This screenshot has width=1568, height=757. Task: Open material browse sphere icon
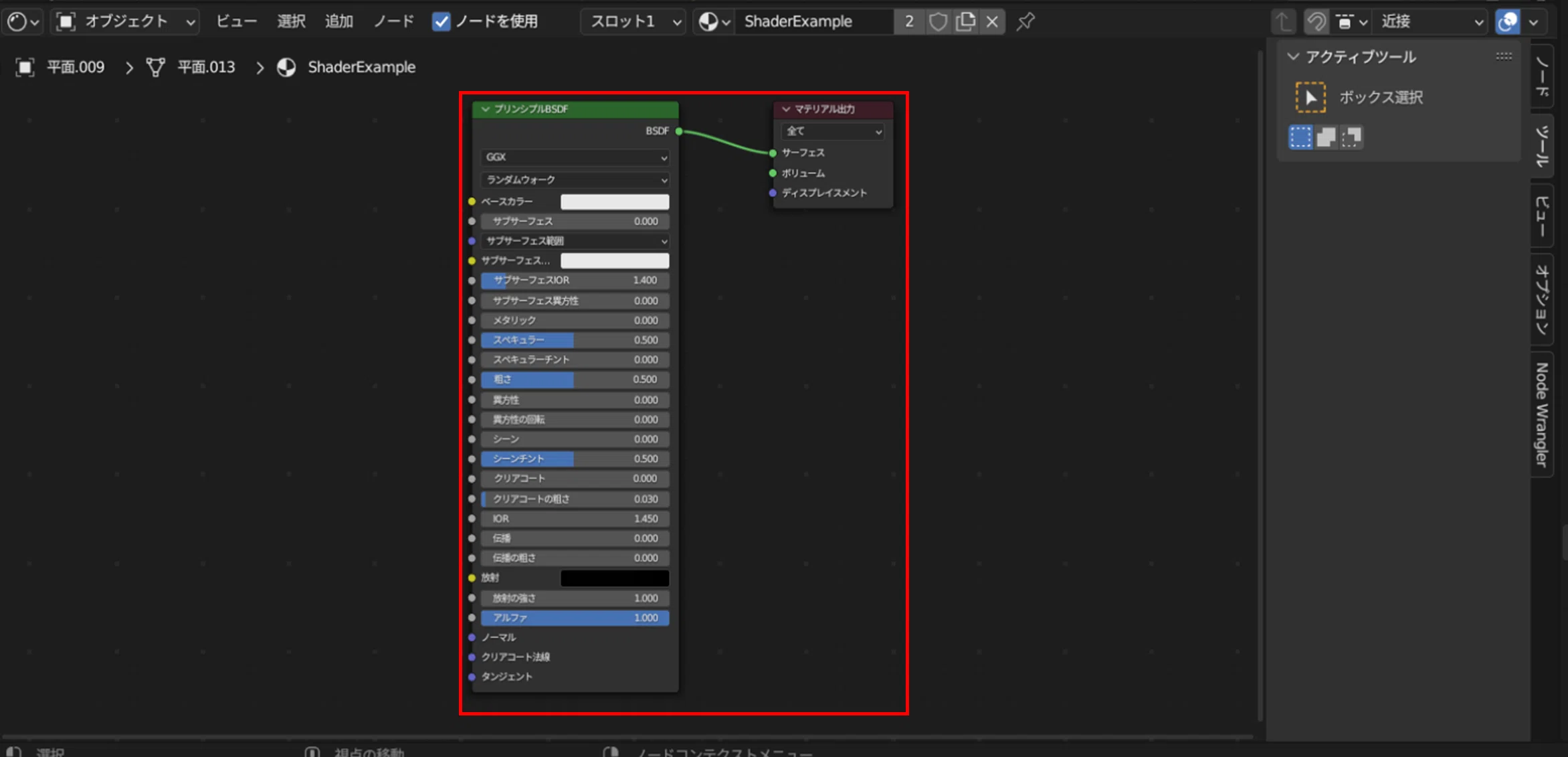714,21
